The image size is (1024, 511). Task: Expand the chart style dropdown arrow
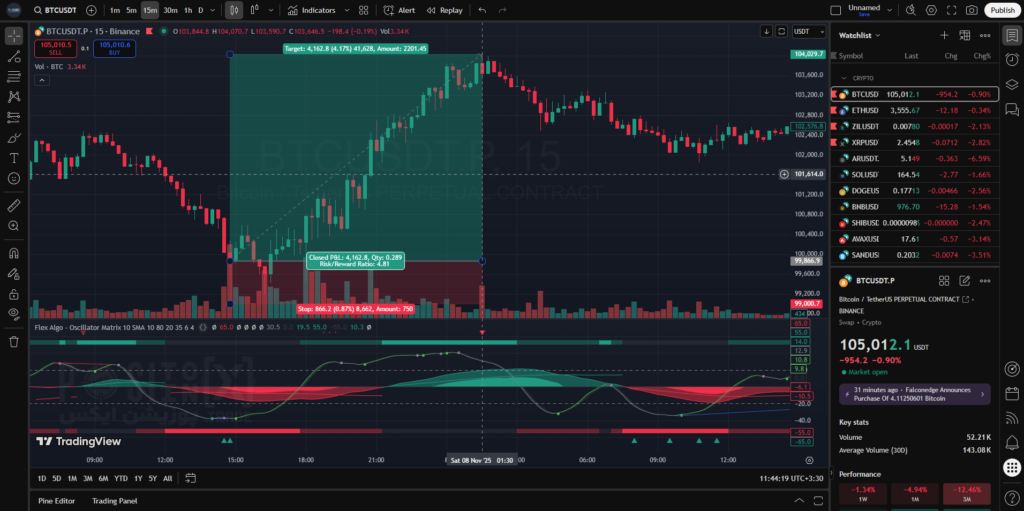coord(271,10)
